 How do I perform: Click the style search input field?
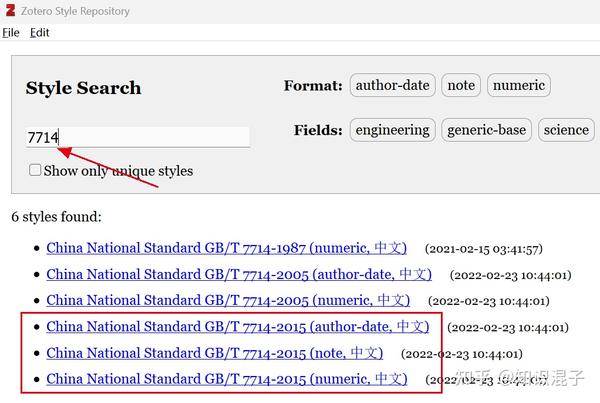pyautogui.click(x=137, y=137)
